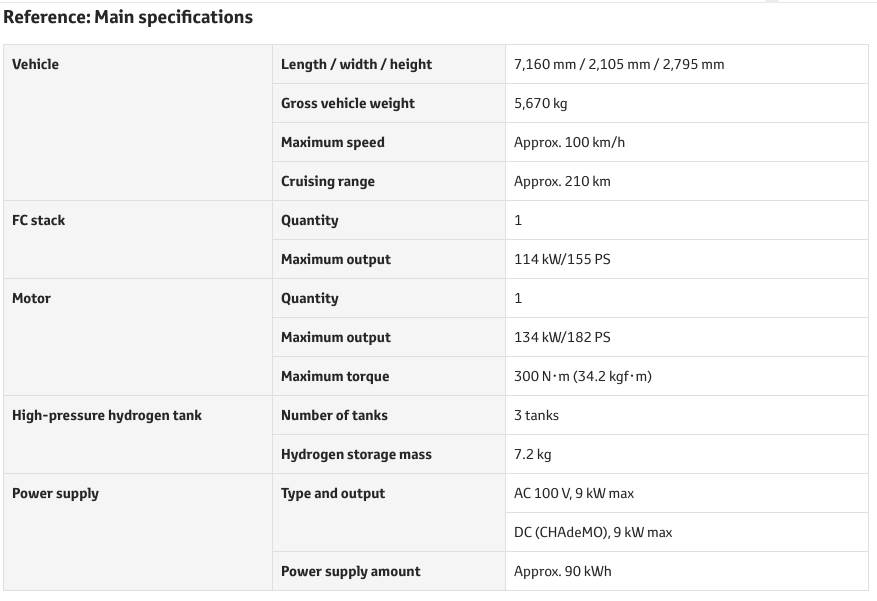Click the "Approx. 100 km/h" speed value
This screenshot has height=601, width=877.
click(x=569, y=142)
